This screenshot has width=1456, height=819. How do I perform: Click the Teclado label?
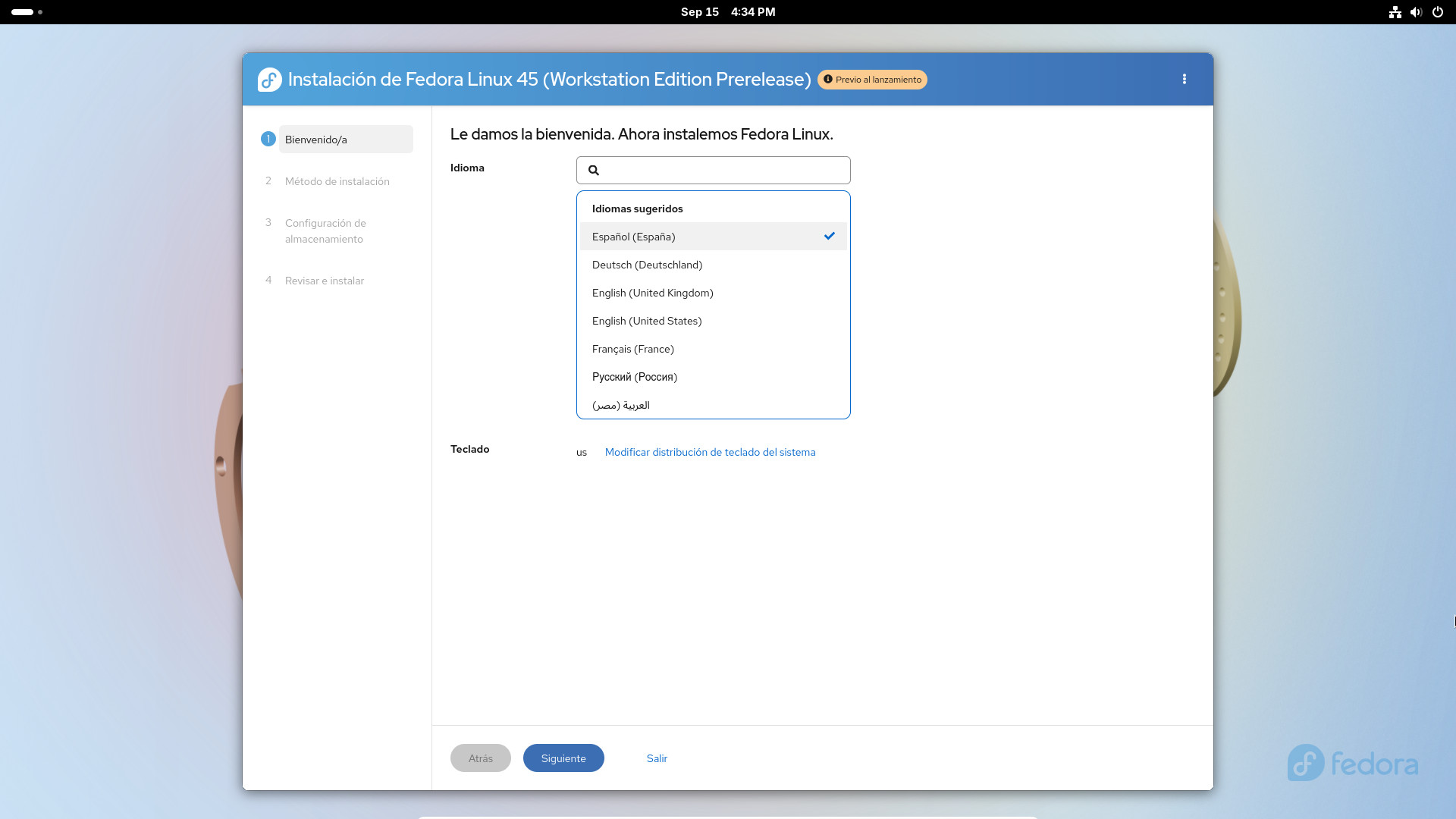tap(469, 449)
